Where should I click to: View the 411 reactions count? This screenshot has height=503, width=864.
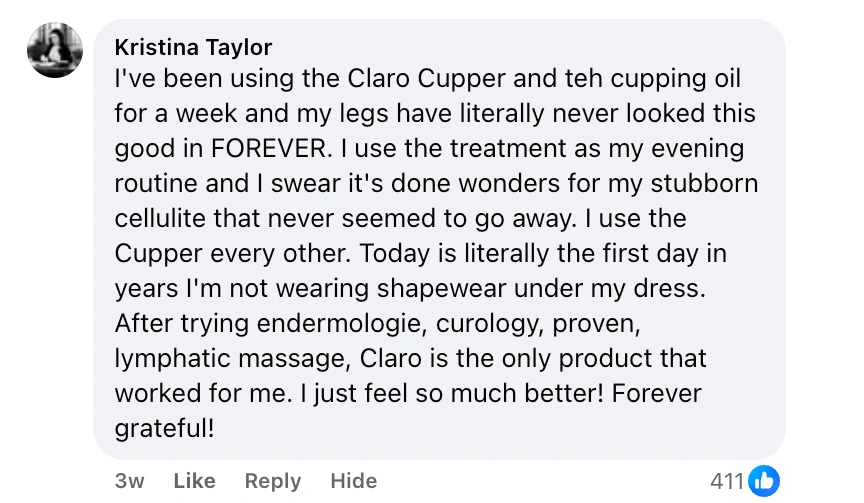[x=727, y=481]
